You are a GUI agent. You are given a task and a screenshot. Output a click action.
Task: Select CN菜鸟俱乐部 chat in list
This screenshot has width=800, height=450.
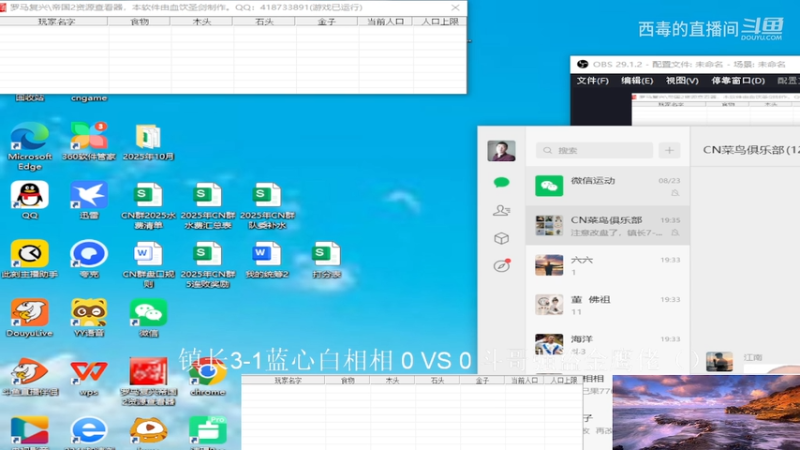pyautogui.click(x=608, y=226)
